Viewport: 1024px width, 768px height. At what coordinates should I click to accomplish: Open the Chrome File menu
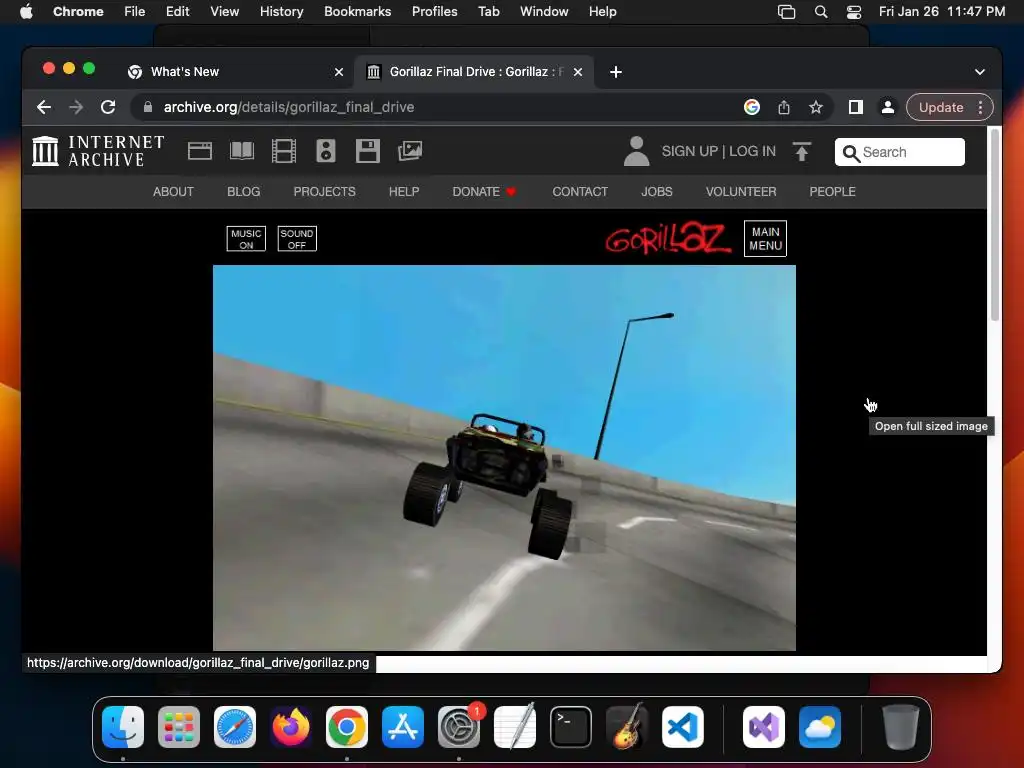click(x=135, y=12)
